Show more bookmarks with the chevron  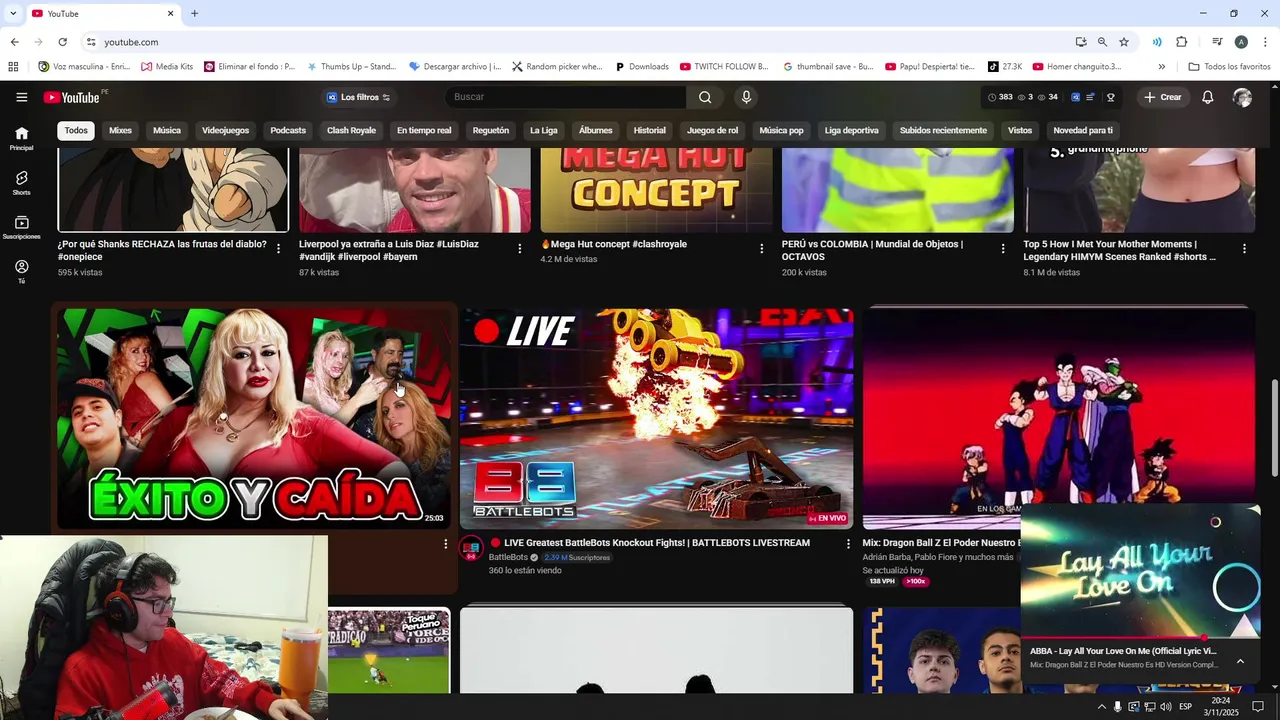(1161, 67)
